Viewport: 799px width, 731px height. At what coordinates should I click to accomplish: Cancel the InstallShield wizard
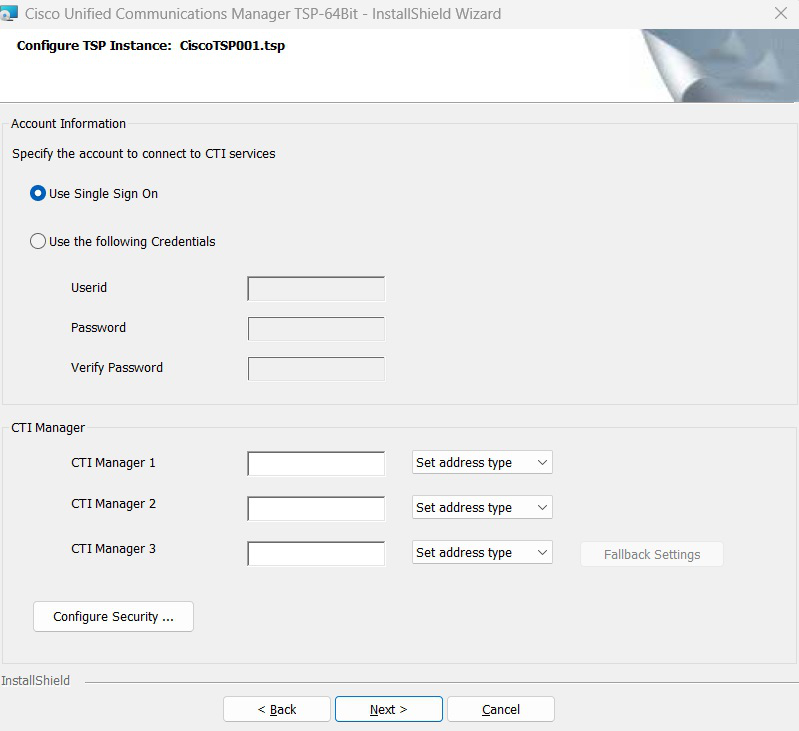tap(501, 709)
